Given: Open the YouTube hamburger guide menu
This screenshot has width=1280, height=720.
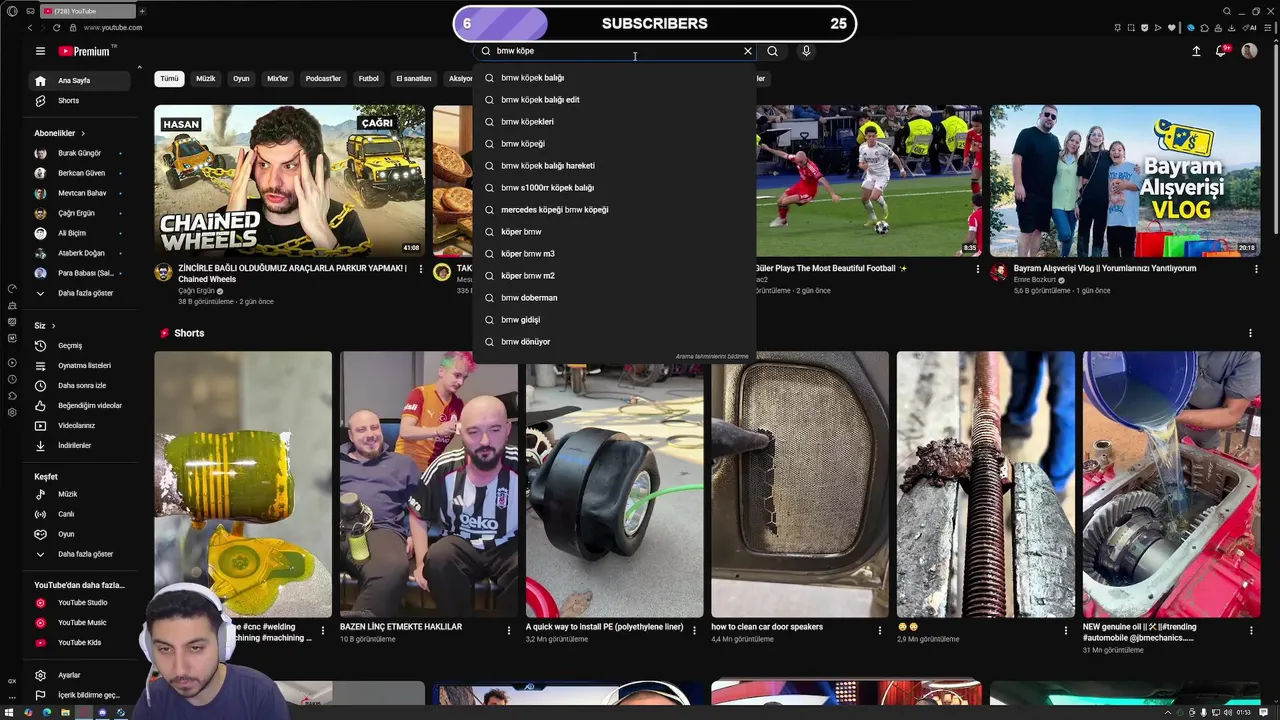Looking at the screenshot, I should [40, 51].
